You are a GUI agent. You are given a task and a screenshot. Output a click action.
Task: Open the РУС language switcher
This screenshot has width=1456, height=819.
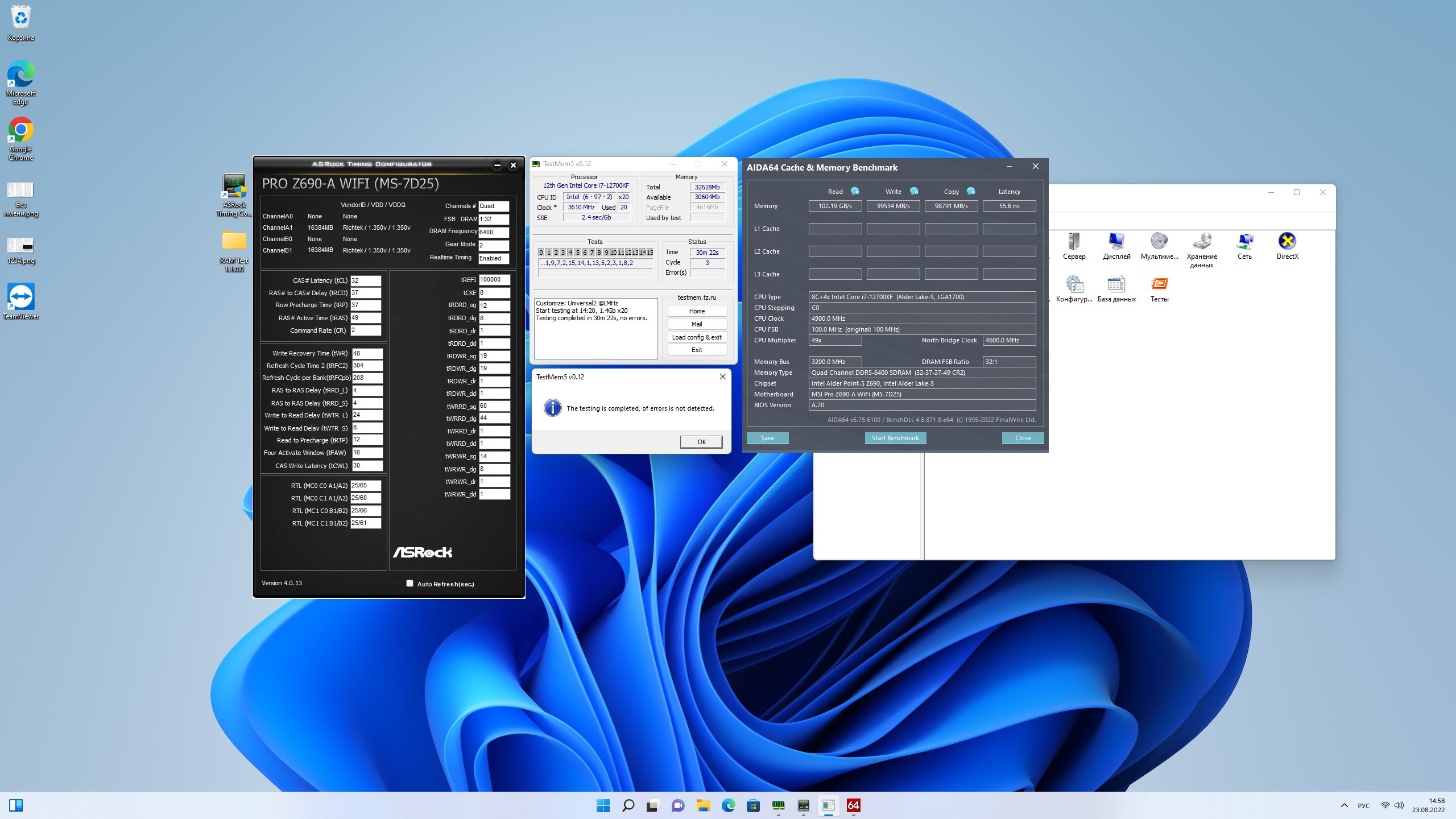pyautogui.click(x=1363, y=805)
